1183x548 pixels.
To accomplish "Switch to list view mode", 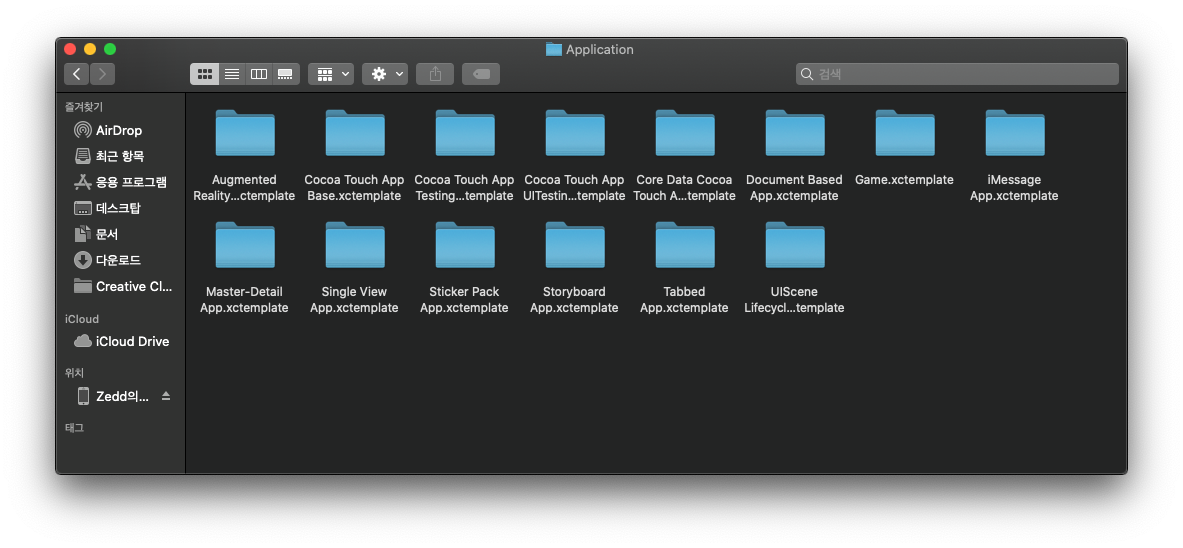I will (232, 74).
